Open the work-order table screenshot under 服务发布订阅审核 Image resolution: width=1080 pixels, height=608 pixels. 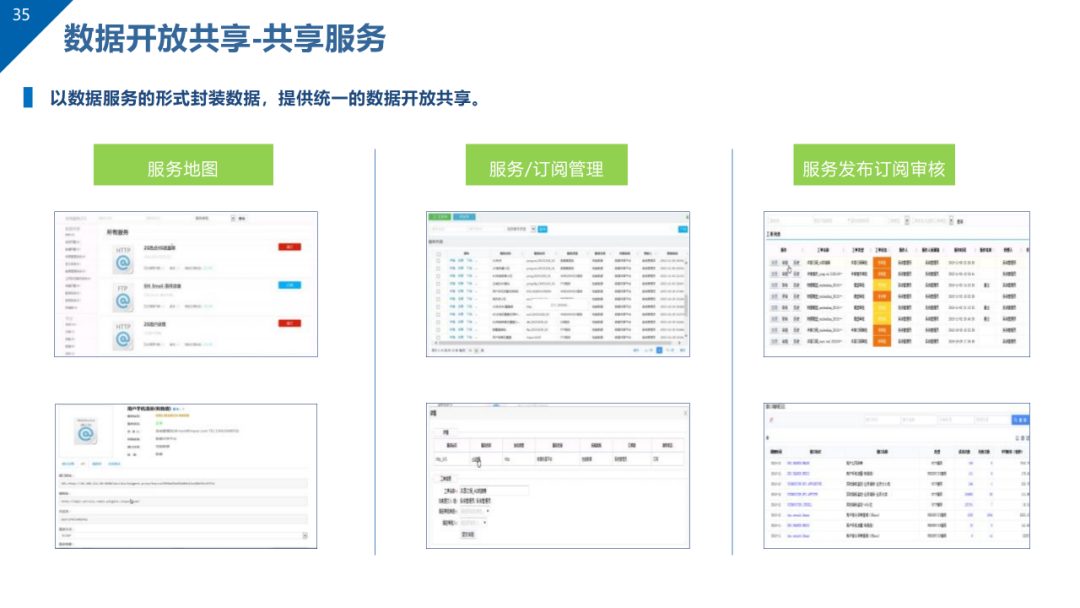(897, 284)
